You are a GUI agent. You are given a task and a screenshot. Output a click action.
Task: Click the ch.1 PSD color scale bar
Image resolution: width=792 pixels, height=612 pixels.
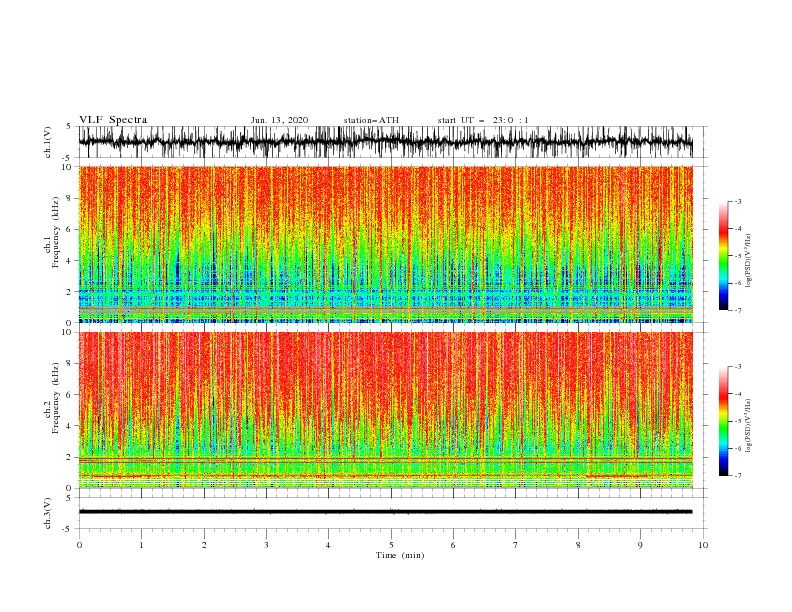[723, 256]
